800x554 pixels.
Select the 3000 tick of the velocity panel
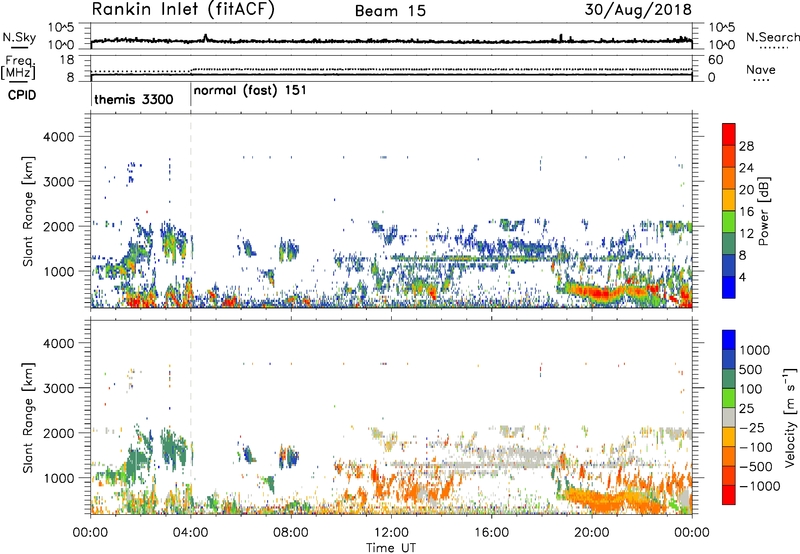58,388
